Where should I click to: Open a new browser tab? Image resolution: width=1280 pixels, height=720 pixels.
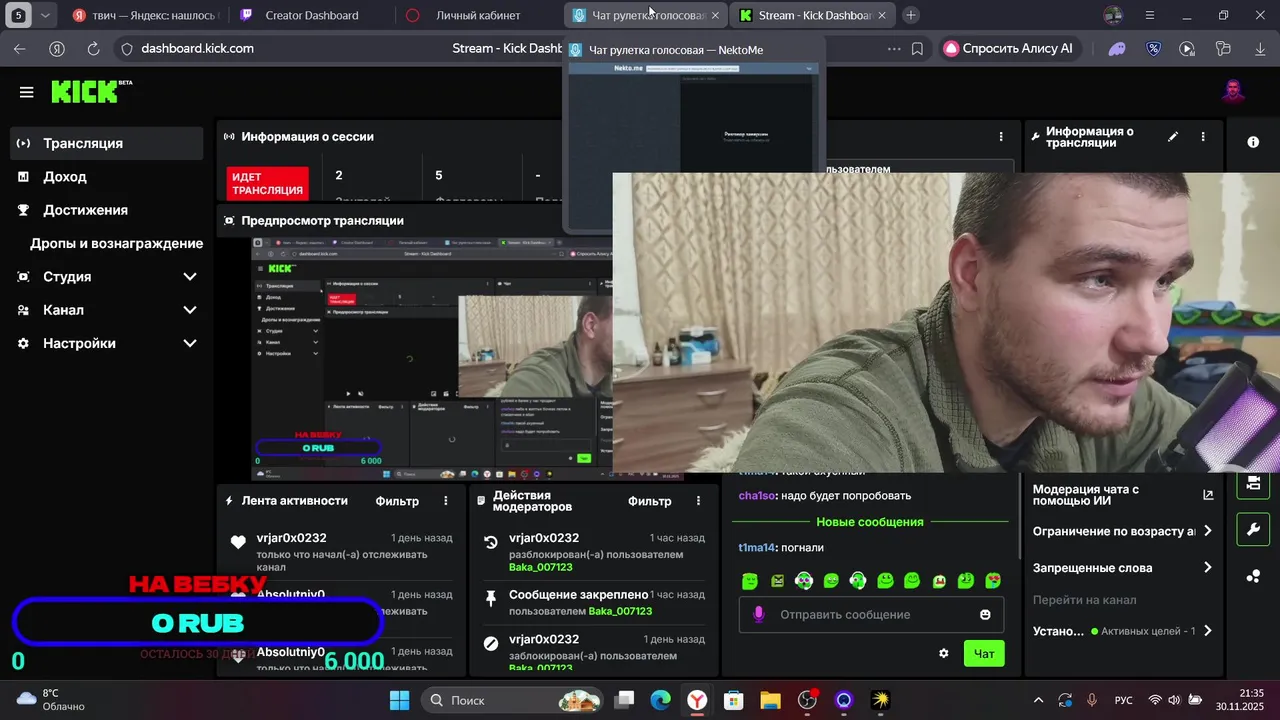point(911,15)
